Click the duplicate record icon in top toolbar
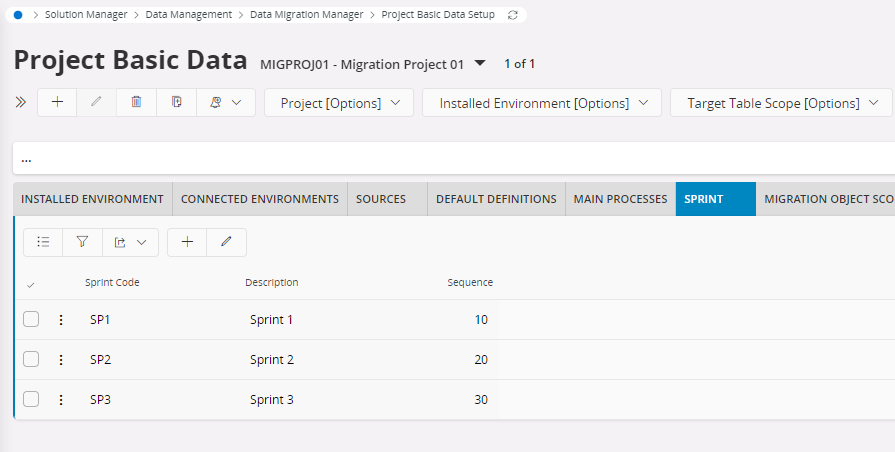This screenshot has height=452, width=895. click(177, 103)
